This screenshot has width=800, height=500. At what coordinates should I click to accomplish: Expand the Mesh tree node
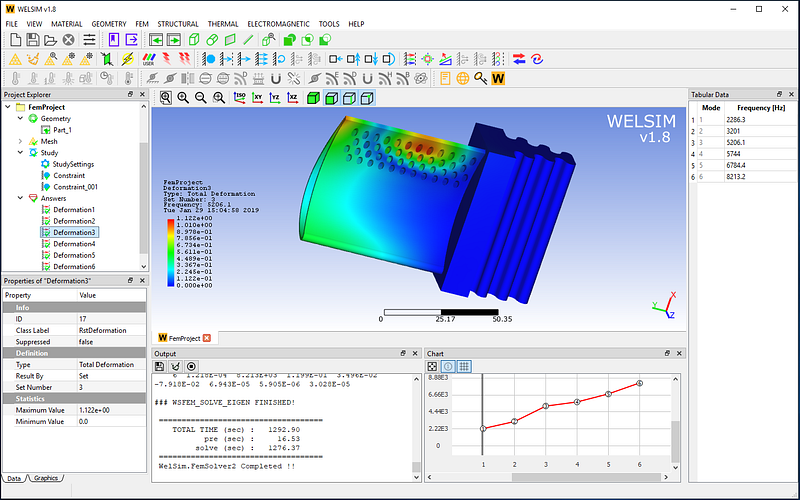20,141
